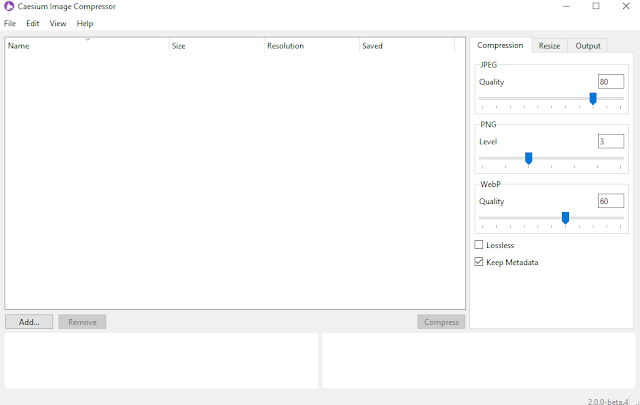Open the View menu
This screenshot has height=405, width=640.
click(58, 24)
